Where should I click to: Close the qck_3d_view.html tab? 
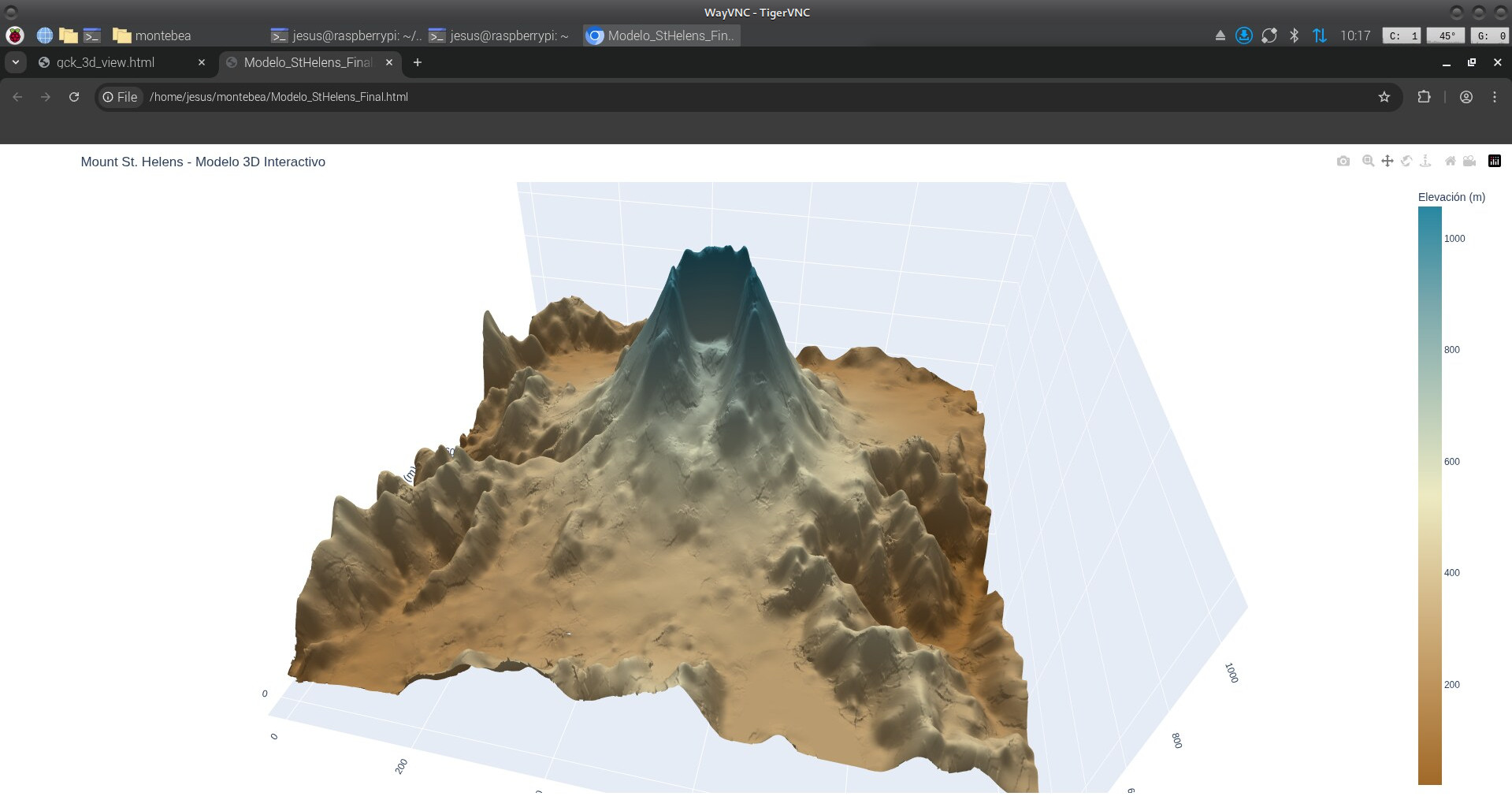202,62
